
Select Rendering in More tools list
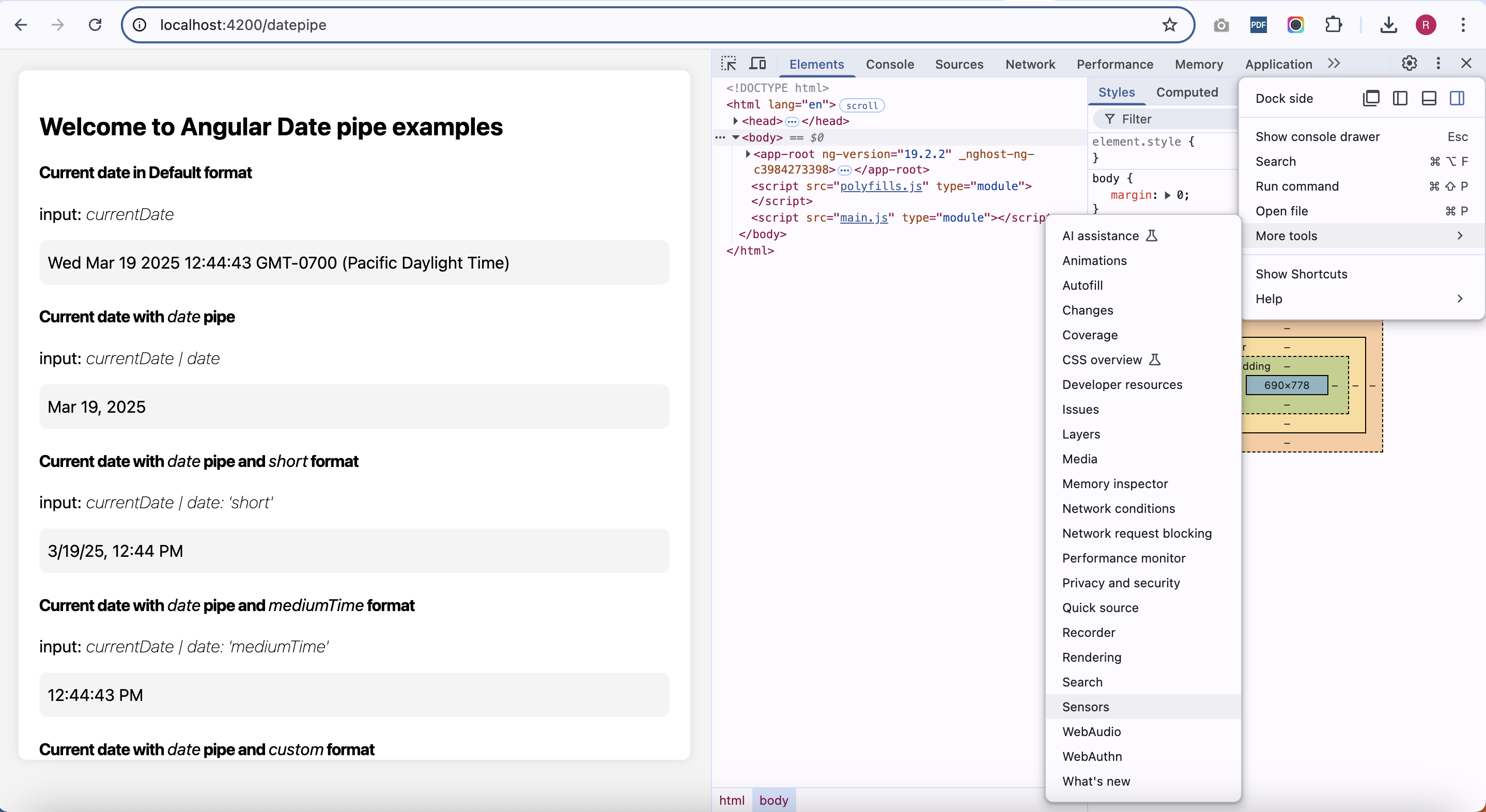coord(1143,657)
